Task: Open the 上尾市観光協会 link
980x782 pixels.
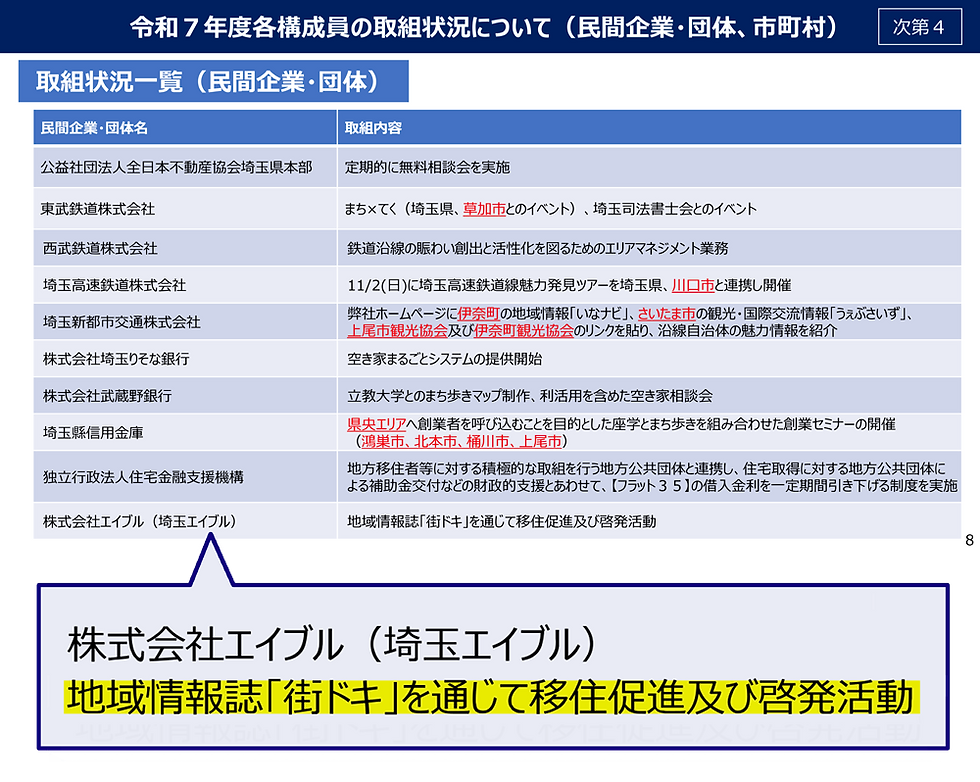Action: 398,331
